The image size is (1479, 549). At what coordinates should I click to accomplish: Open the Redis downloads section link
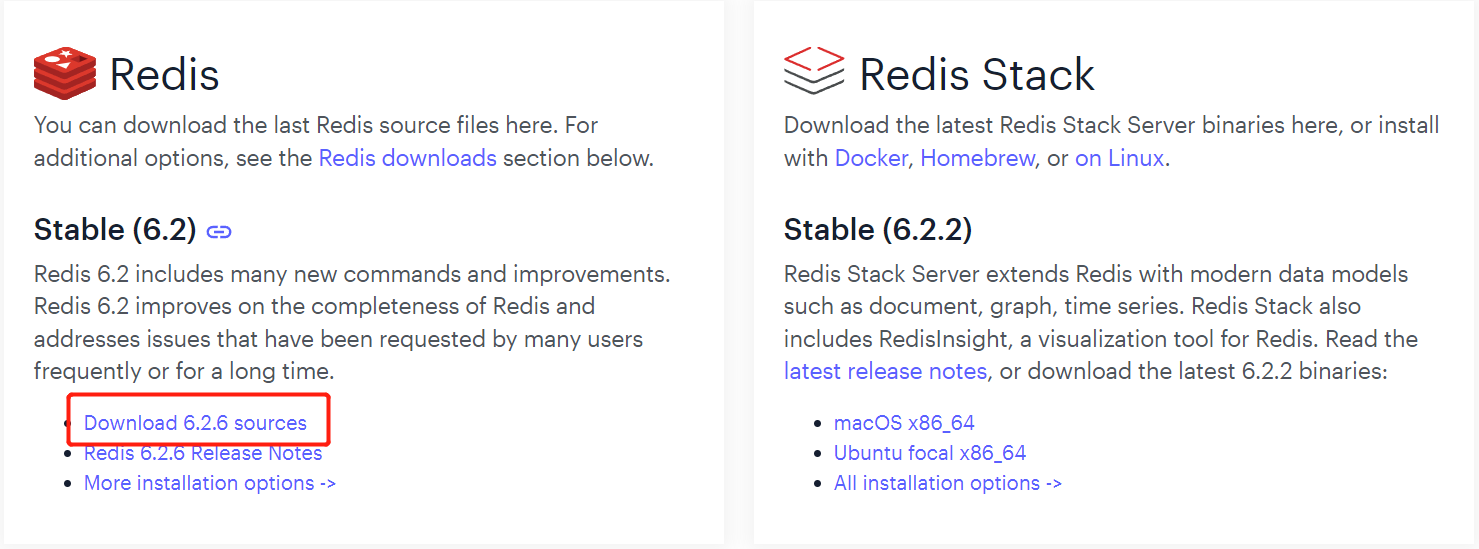(407, 158)
